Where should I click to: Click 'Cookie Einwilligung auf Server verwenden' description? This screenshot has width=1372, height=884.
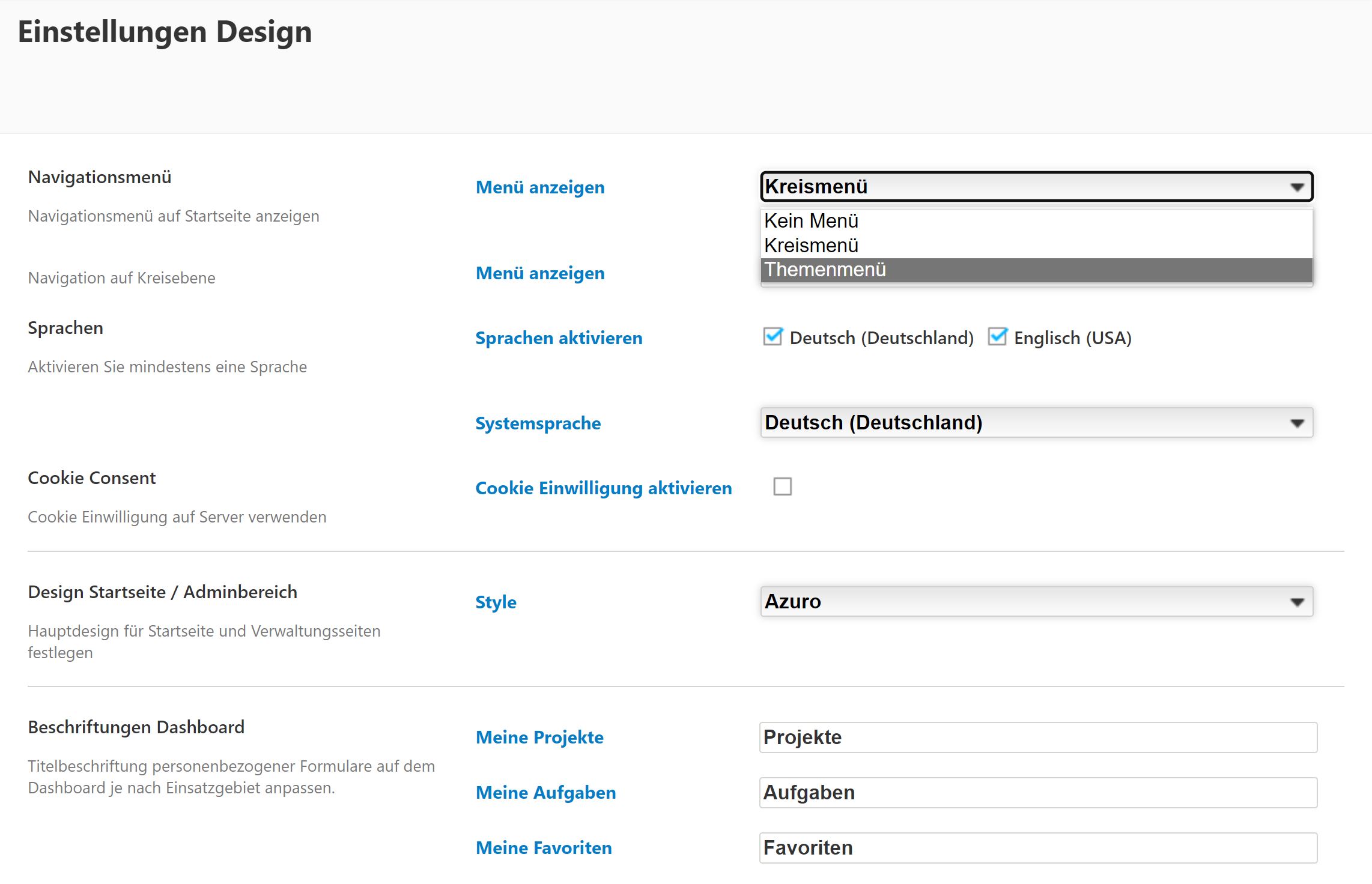click(177, 517)
